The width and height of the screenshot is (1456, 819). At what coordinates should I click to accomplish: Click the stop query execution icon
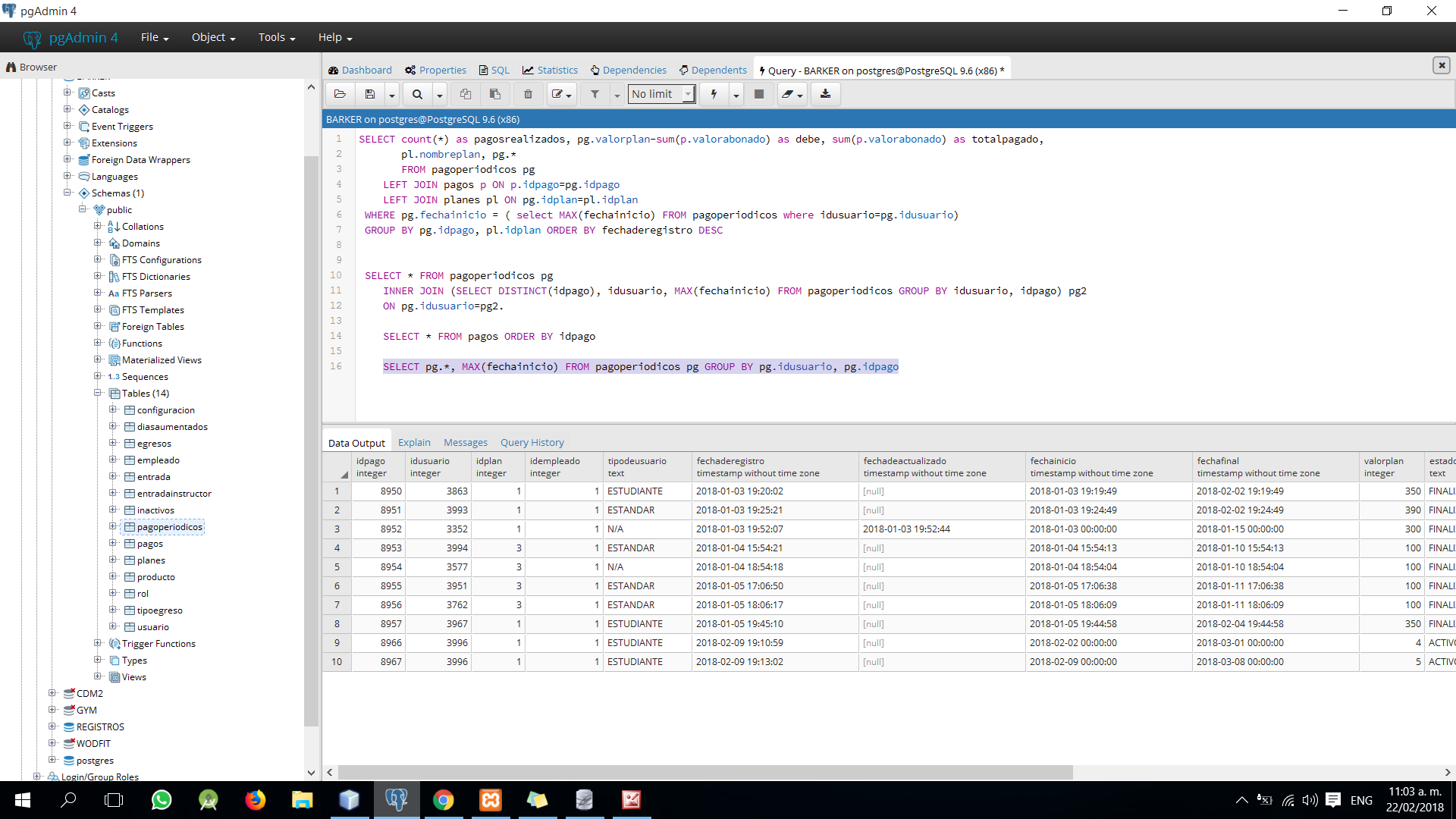(759, 94)
